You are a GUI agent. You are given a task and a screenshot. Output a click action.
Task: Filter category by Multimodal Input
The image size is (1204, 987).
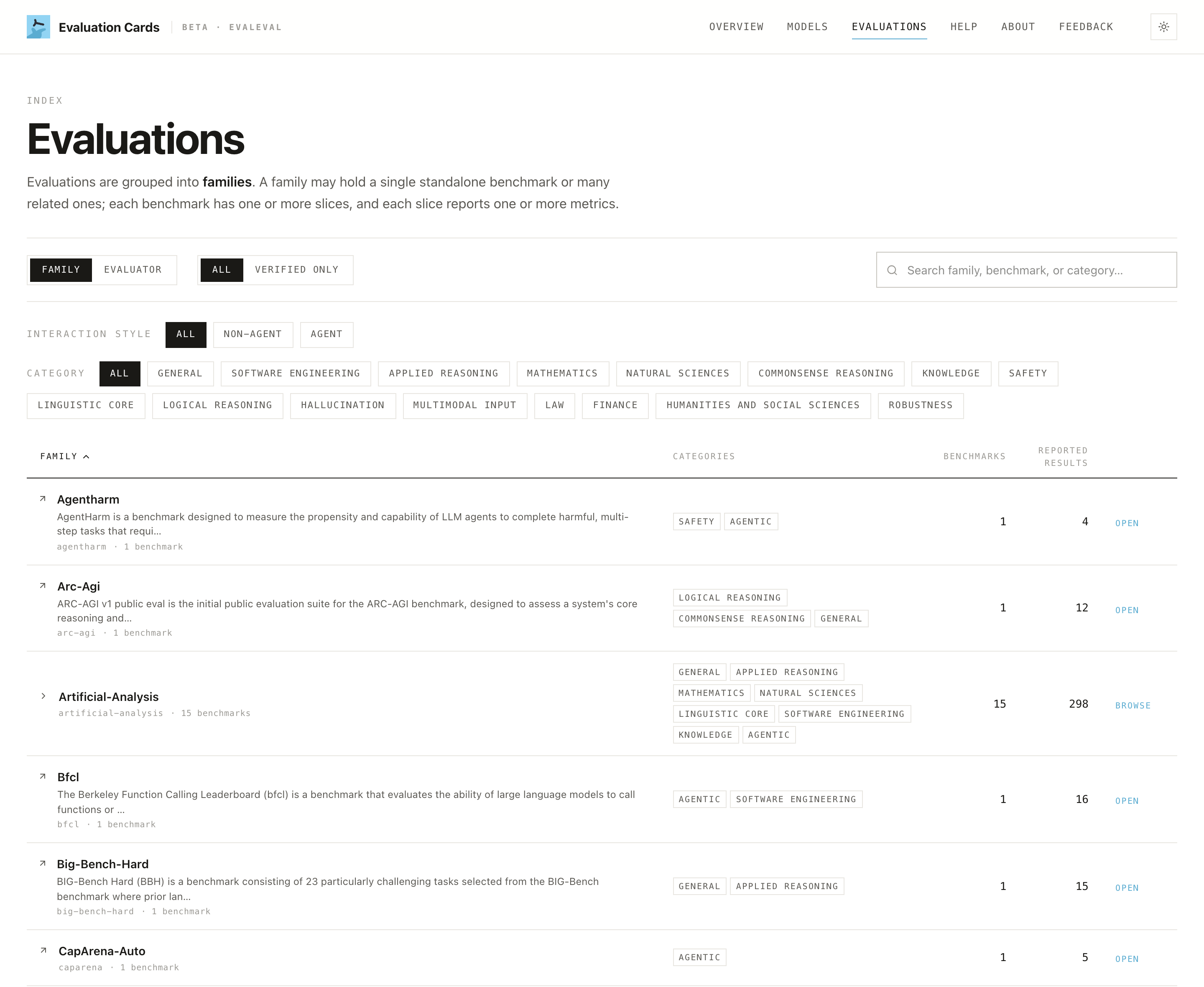465,405
